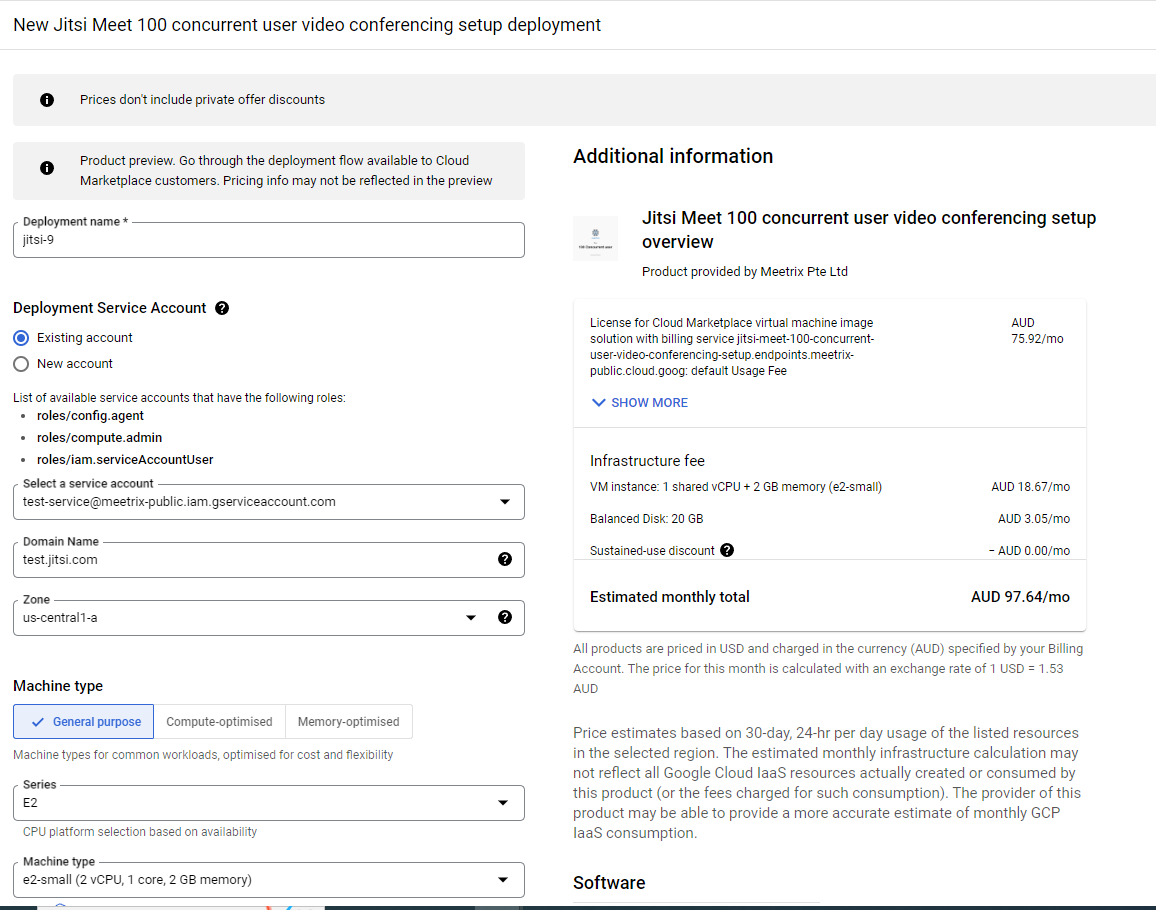Open the service account dropdown
Viewport: 1156px width, 910px height.
point(506,501)
